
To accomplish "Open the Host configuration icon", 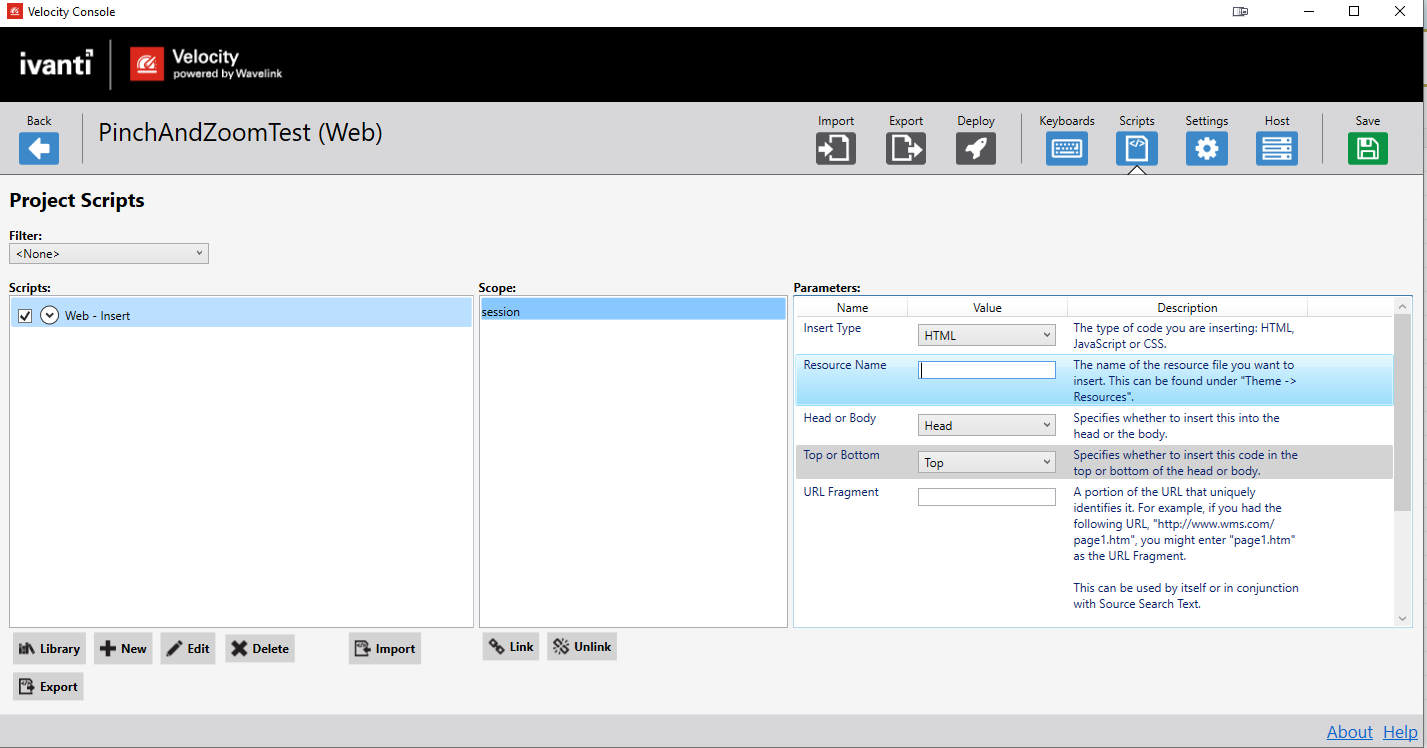I will tap(1276, 148).
